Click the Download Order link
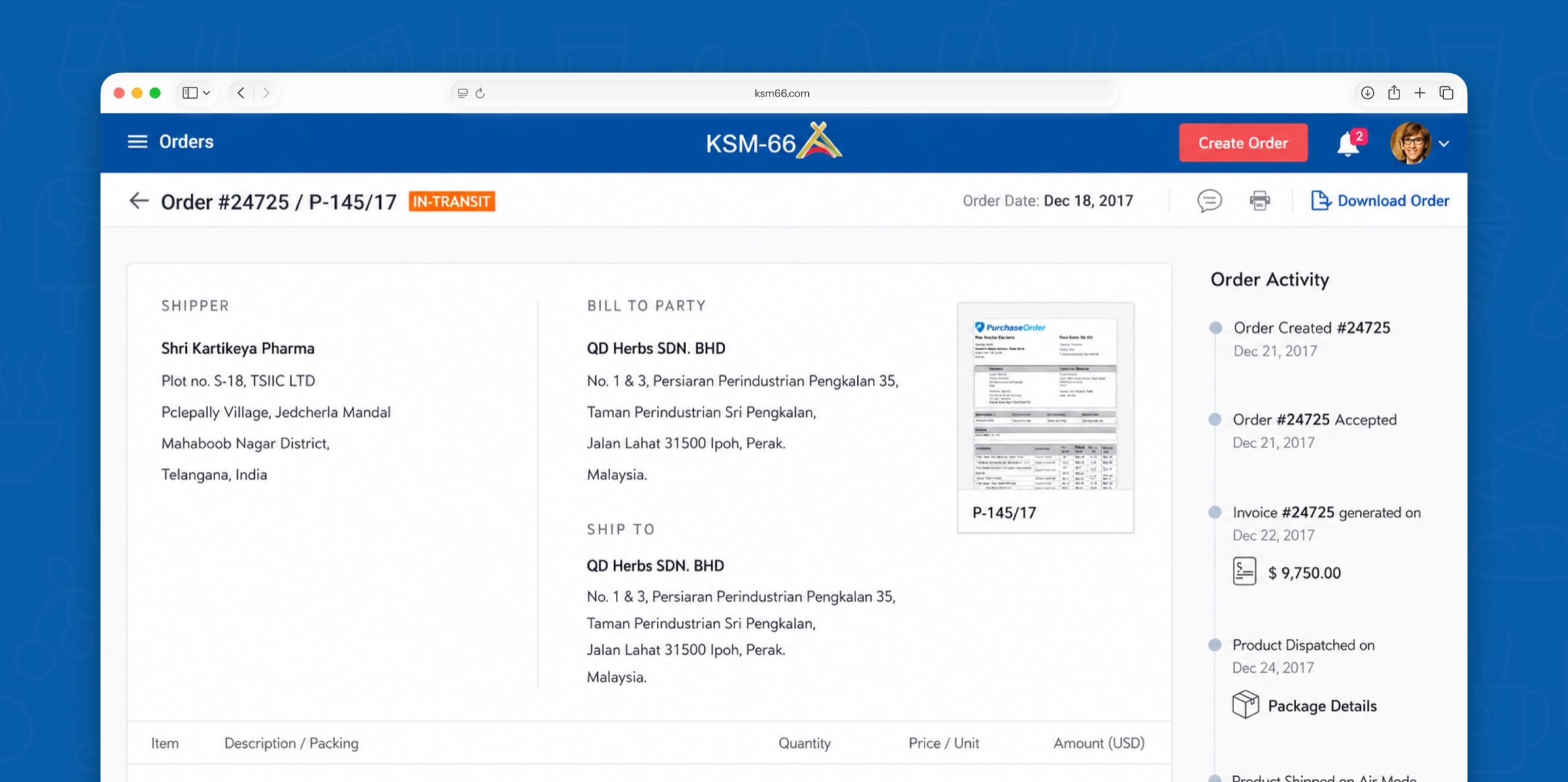Viewport: 1568px width, 782px height. click(1380, 201)
